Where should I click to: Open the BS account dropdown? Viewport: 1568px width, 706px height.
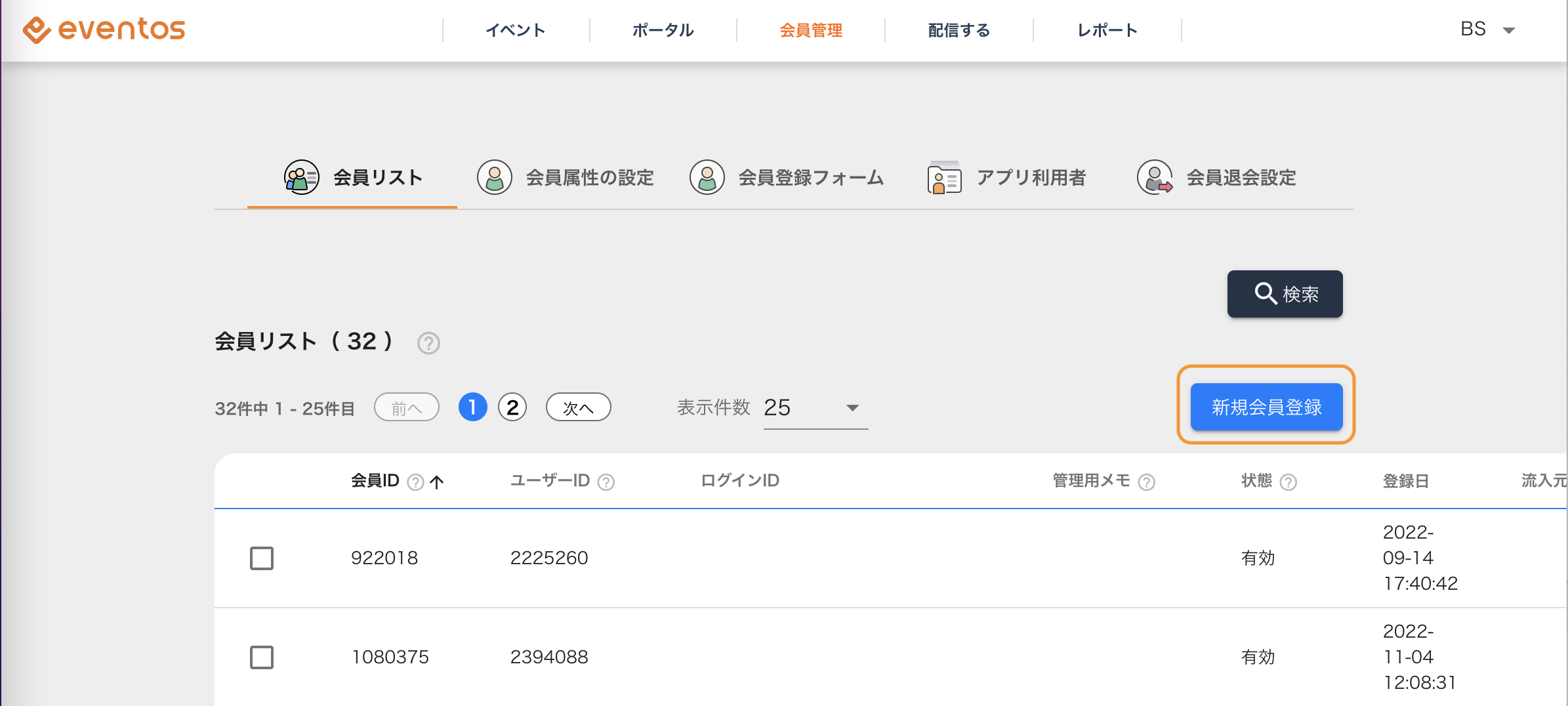pyautogui.click(x=1487, y=30)
